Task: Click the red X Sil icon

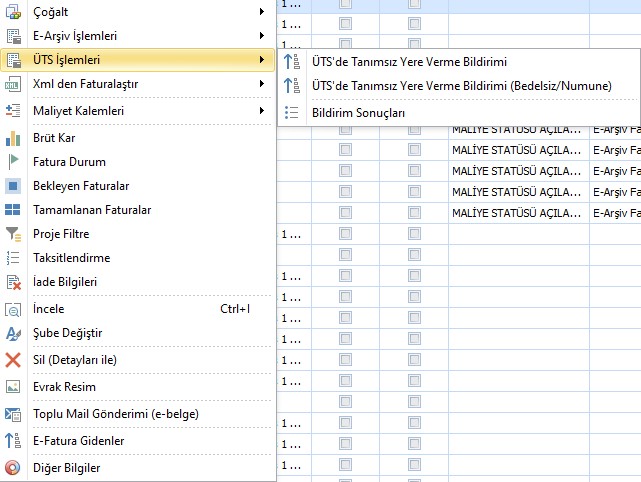Action: (13, 360)
